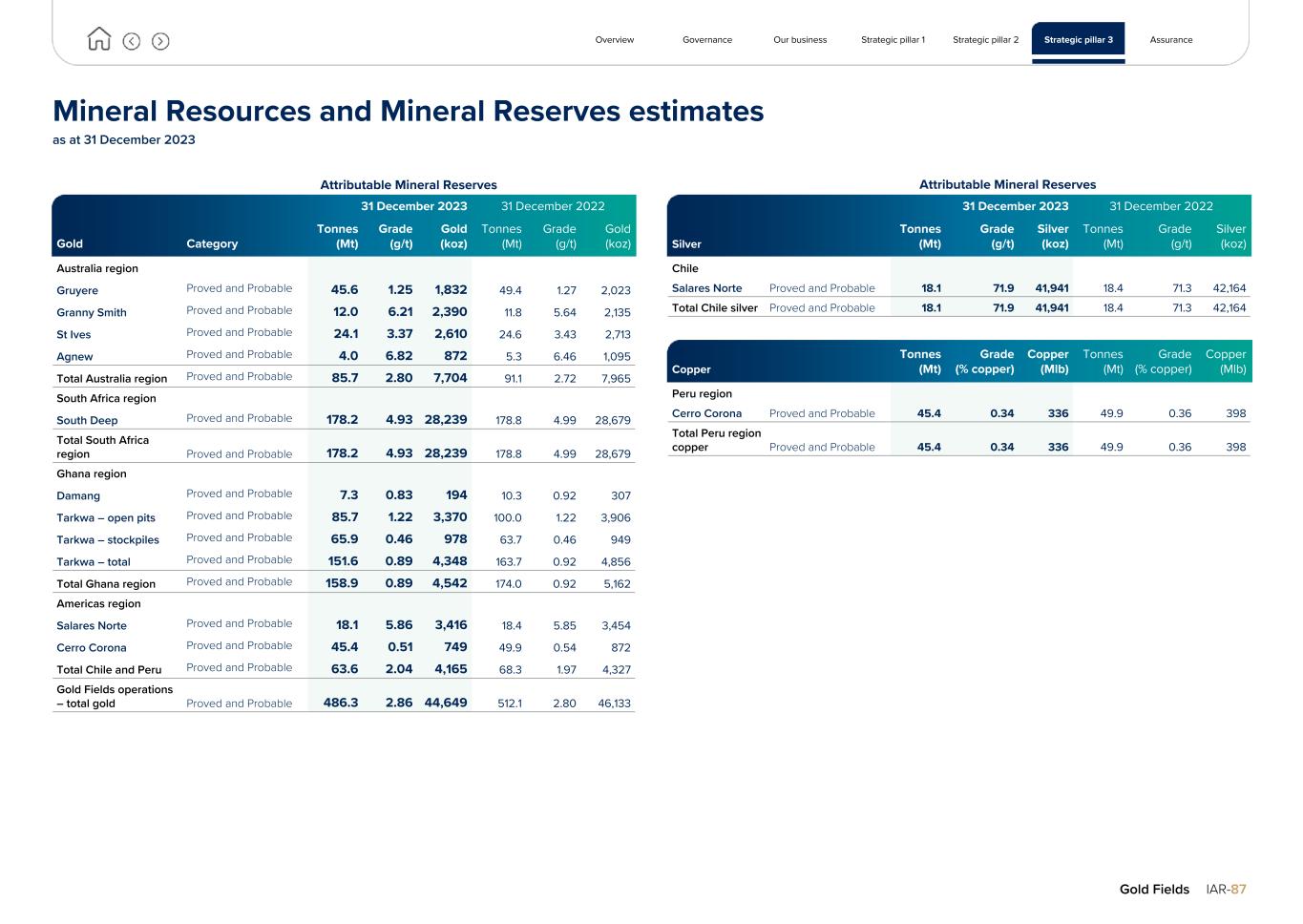This screenshot has height=924, width=1303.
Task: Click Salares Norte in silver table
Action: [706, 288]
